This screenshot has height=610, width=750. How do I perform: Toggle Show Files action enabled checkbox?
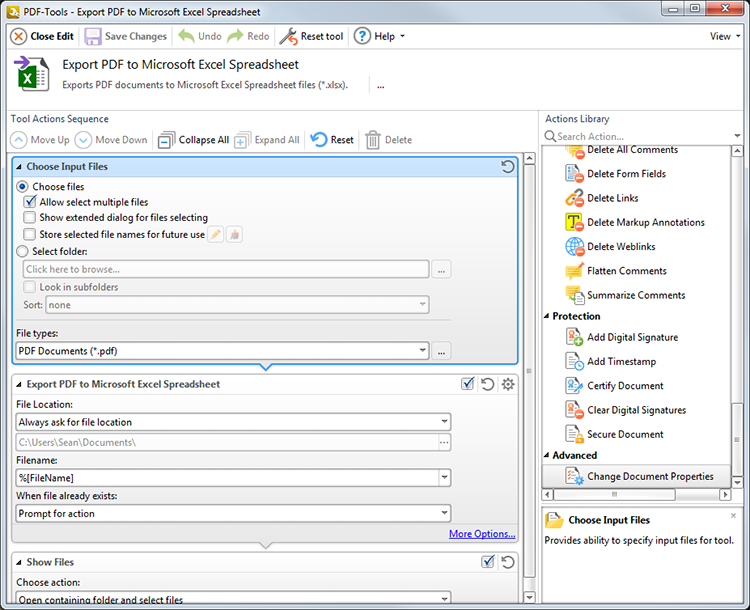click(487, 562)
